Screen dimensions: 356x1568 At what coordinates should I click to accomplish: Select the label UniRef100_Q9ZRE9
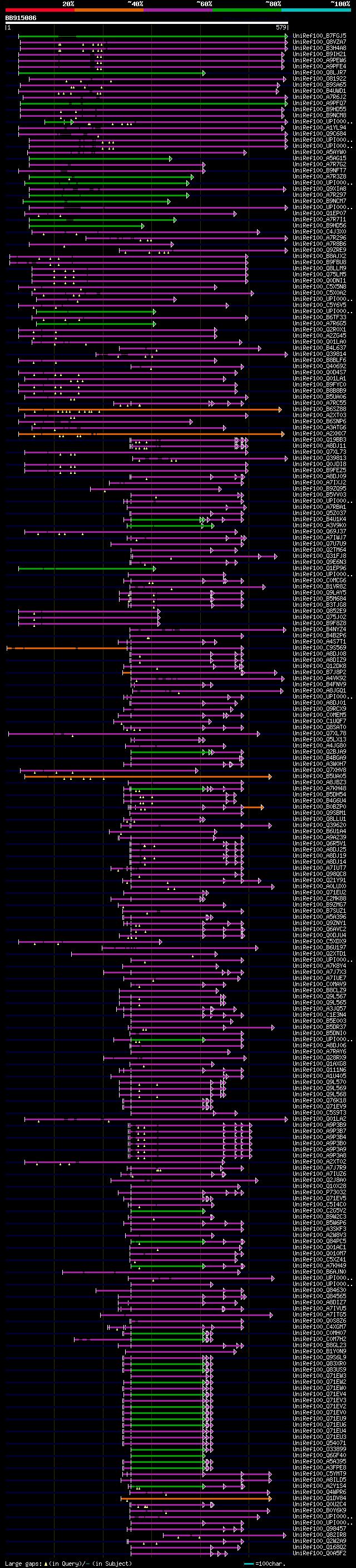[x=319, y=250]
